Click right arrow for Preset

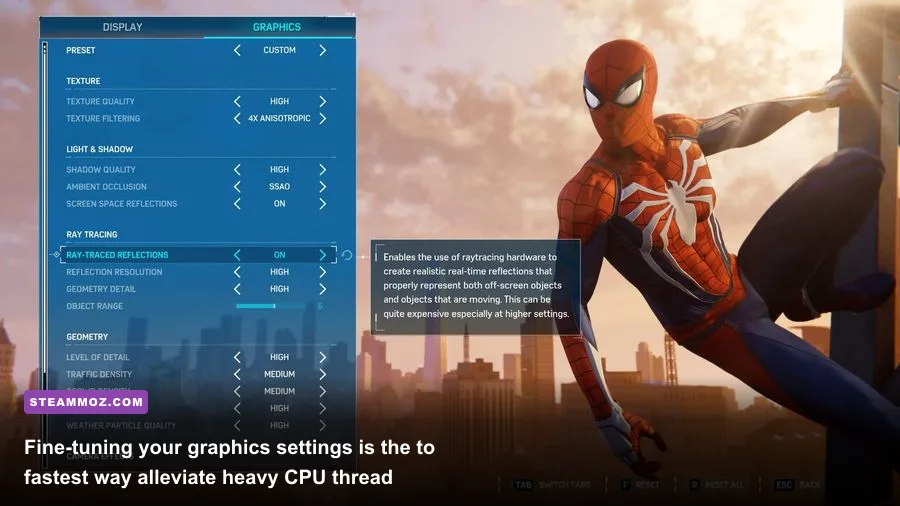(x=323, y=50)
